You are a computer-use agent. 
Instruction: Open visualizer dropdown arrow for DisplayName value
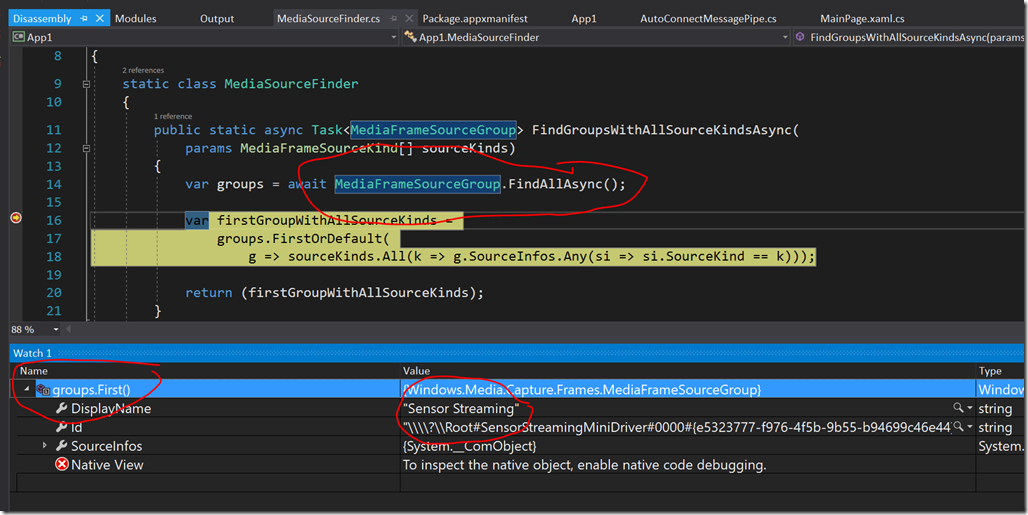[x=970, y=408]
